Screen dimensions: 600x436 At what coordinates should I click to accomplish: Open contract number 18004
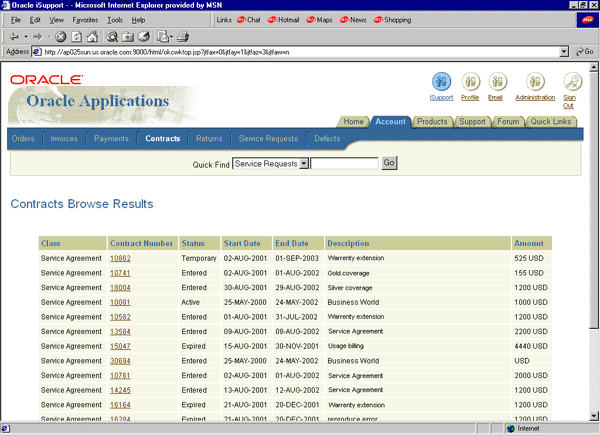(120, 287)
